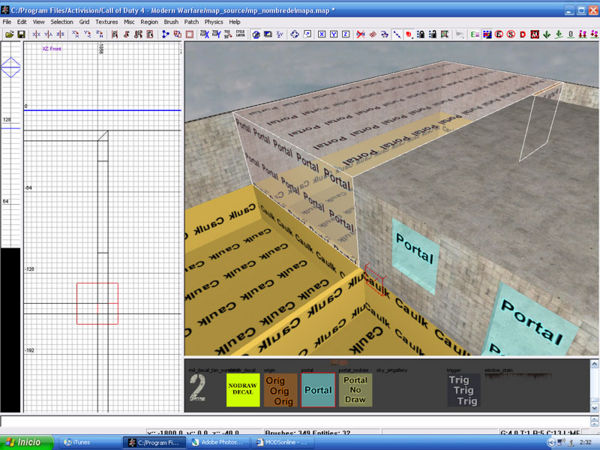600x450 pixels.
Task: Open the Selection menu
Action: 62,22
